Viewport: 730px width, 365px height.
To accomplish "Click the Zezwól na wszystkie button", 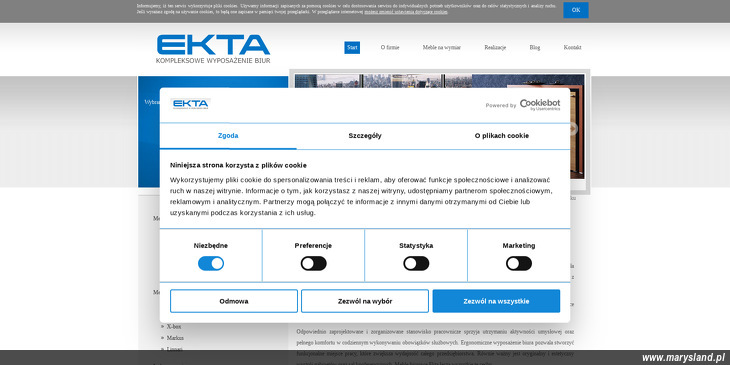I will pyautogui.click(x=496, y=301).
